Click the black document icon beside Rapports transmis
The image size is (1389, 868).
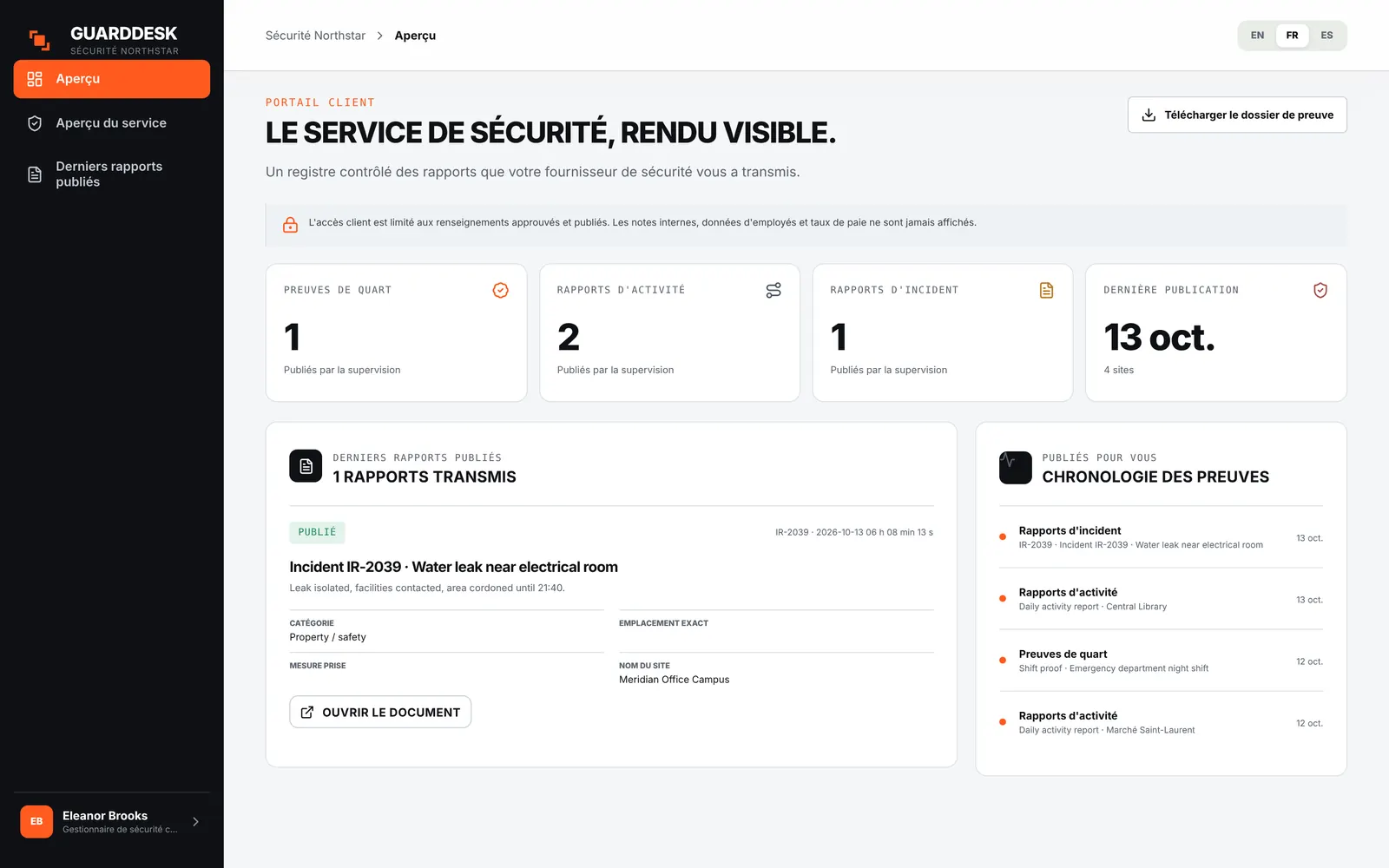click(x=306, y=466)
